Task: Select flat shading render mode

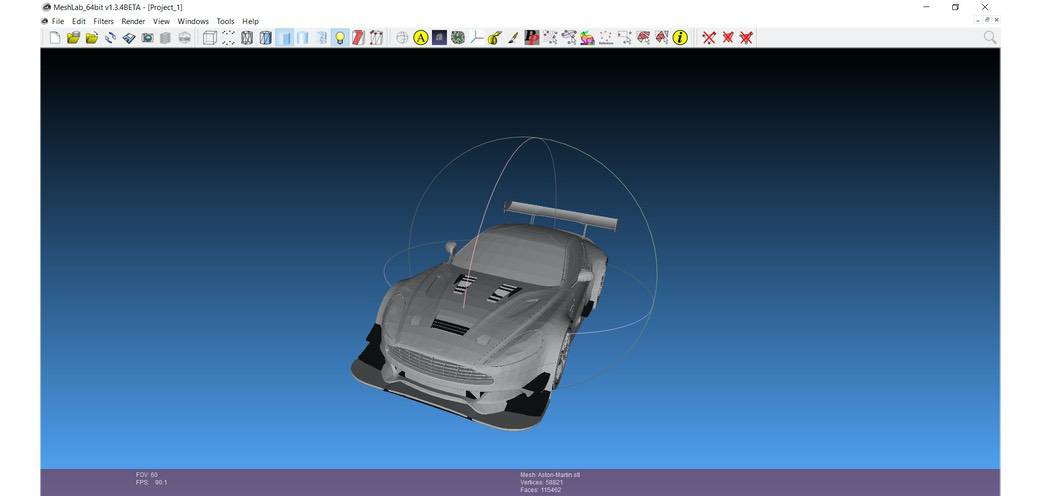Action: pos(302,38)
